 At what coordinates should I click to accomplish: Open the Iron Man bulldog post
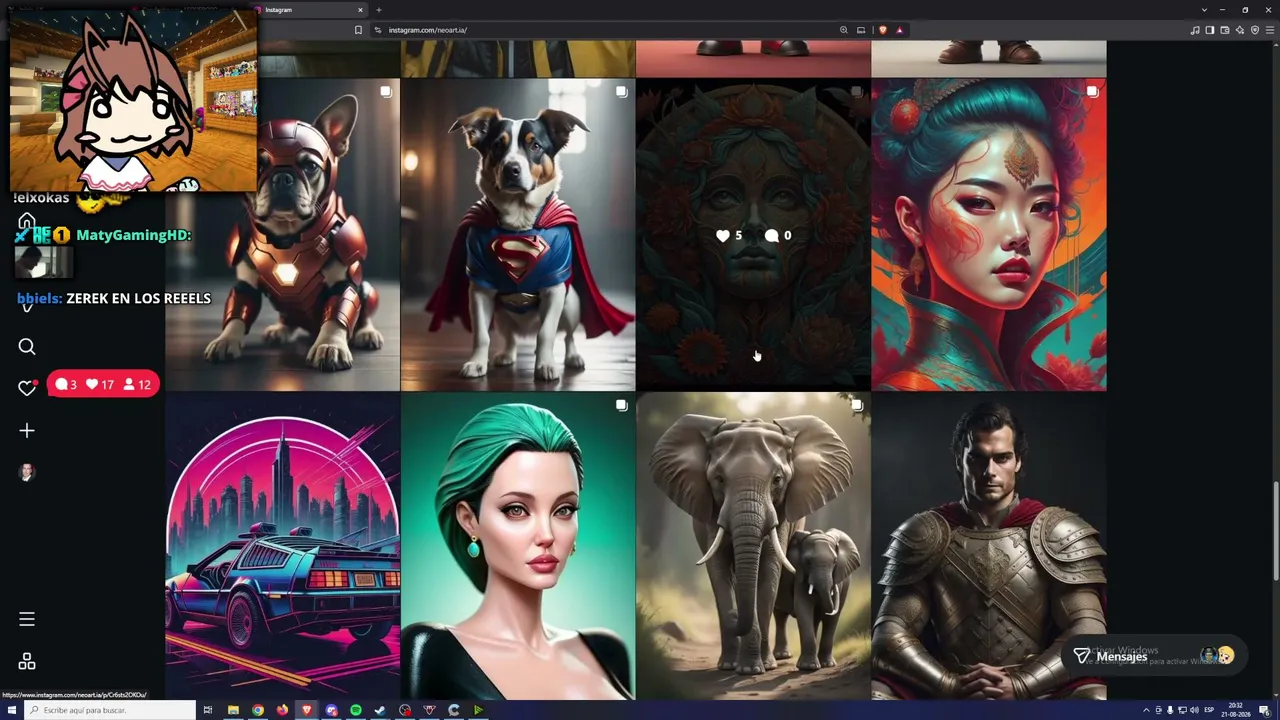point(283,235)
